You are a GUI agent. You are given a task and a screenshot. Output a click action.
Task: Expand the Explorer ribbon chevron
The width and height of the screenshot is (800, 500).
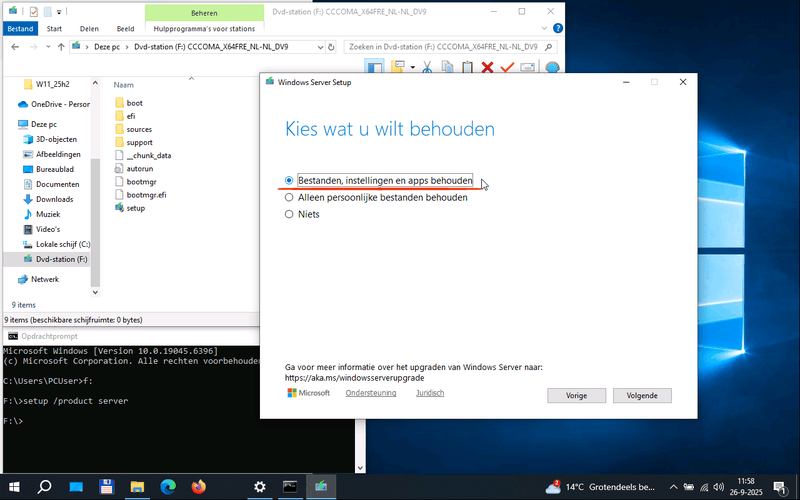(544, 29)
